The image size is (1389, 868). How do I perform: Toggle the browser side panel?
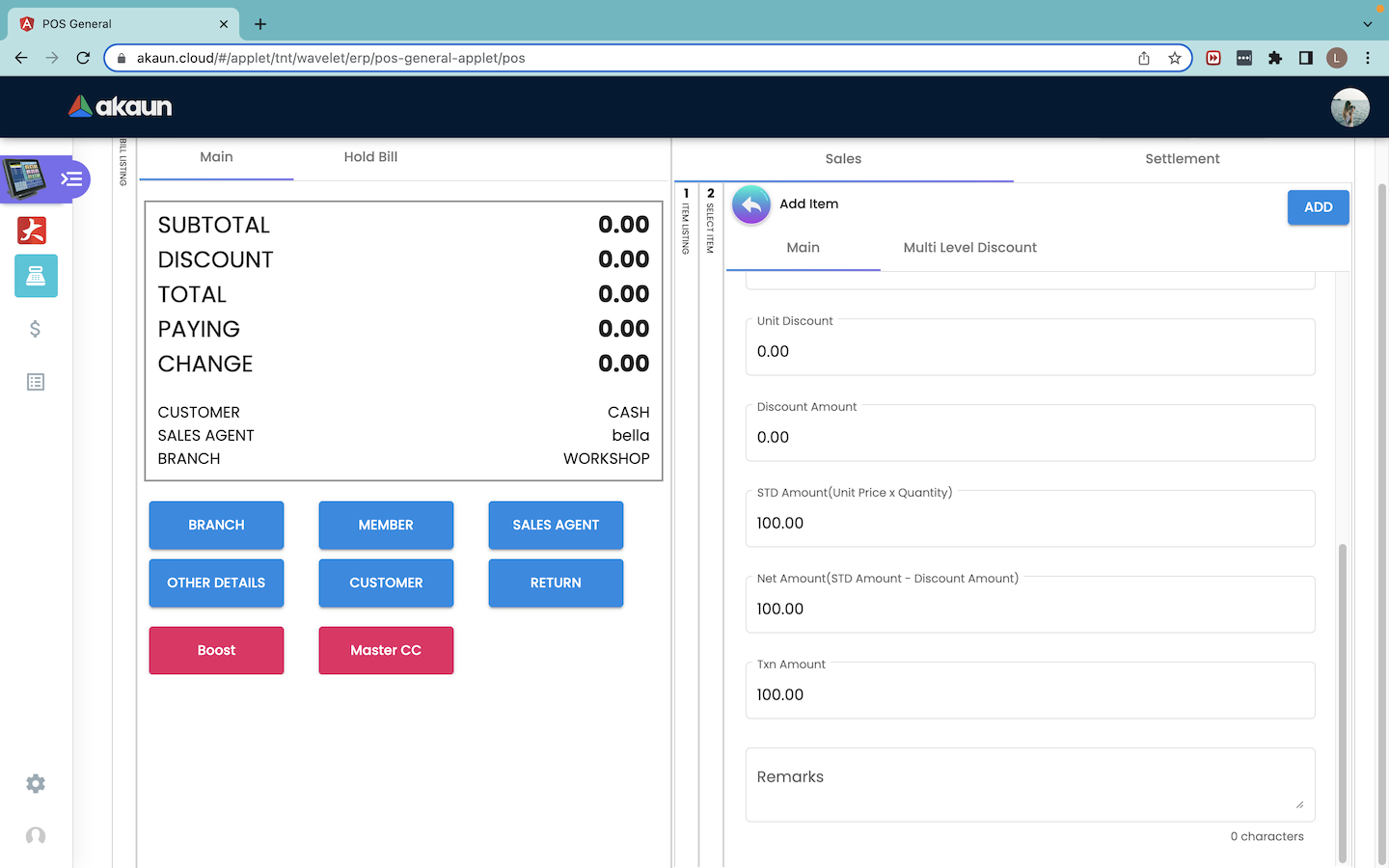coord(1306,58)
